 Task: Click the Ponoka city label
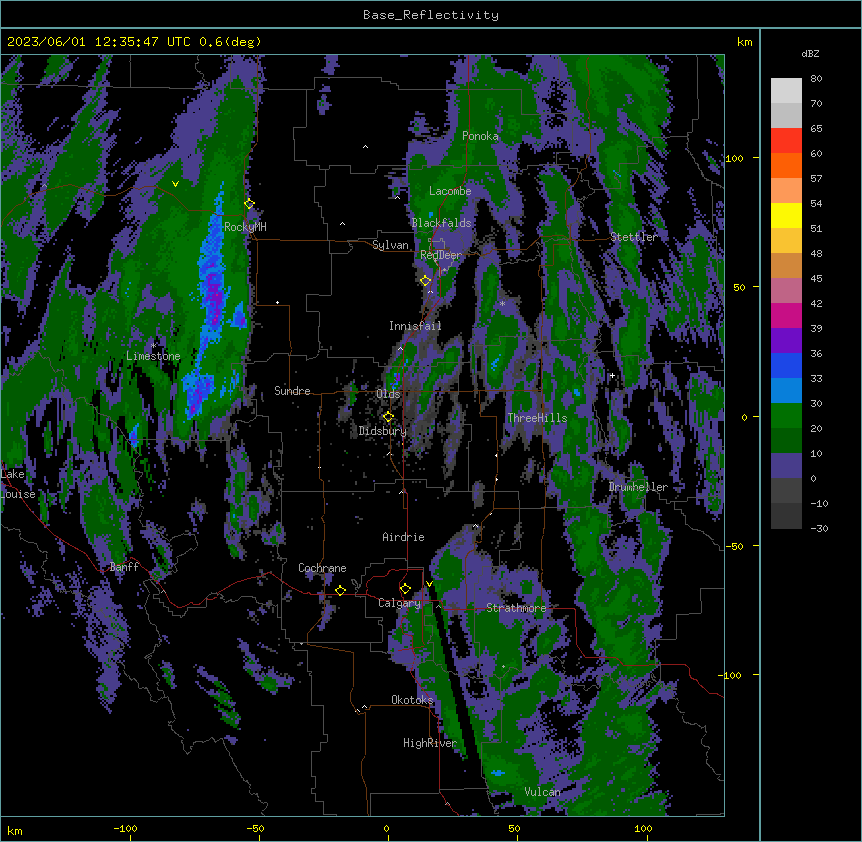pos(480,136)
